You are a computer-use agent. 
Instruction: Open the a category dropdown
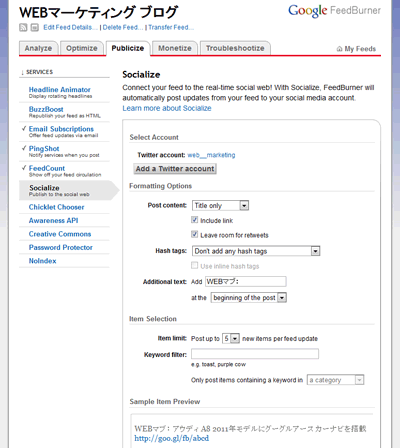pyautogui.click(x=335, y=380)
